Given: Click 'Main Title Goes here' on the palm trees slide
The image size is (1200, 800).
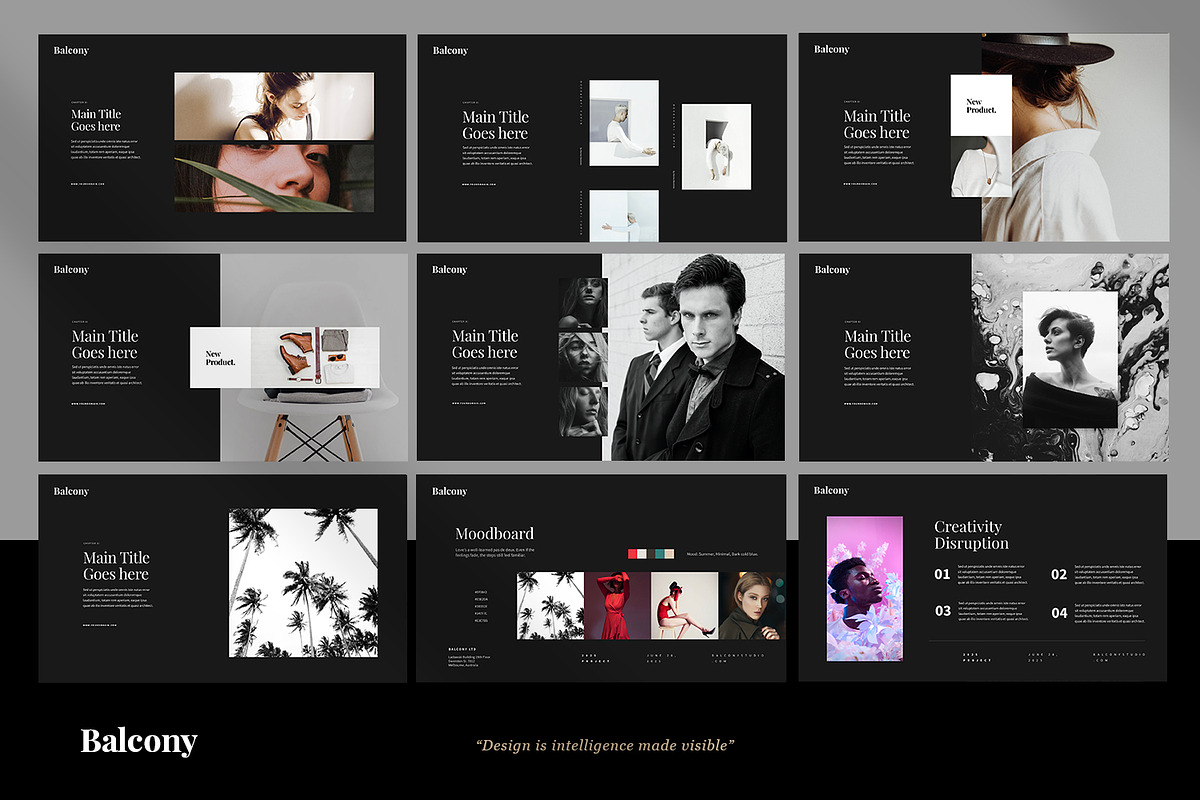Looking at the screenshot, I should 116,566.
